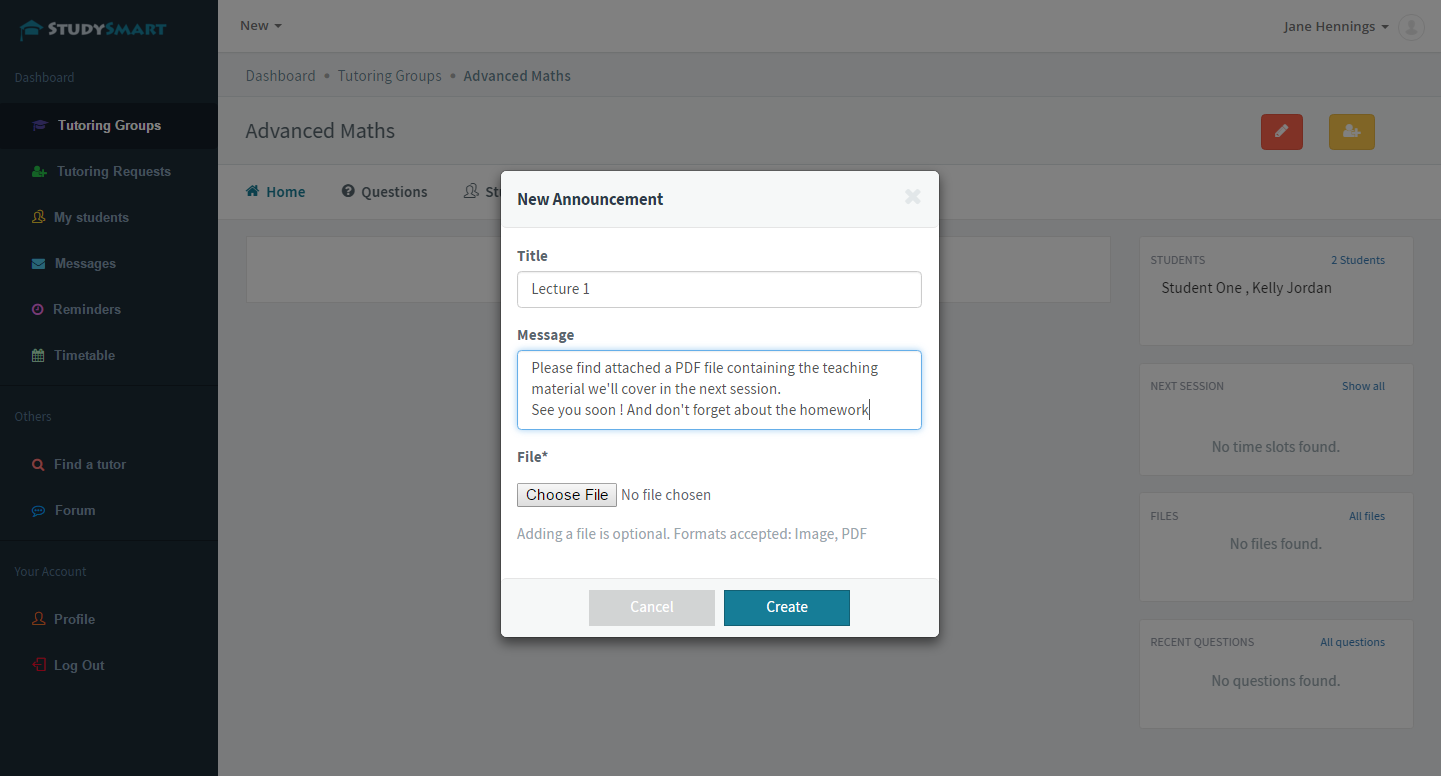1441x776 pixels.
Task: Select the Home tab
Action: click(x=276, y=192)
